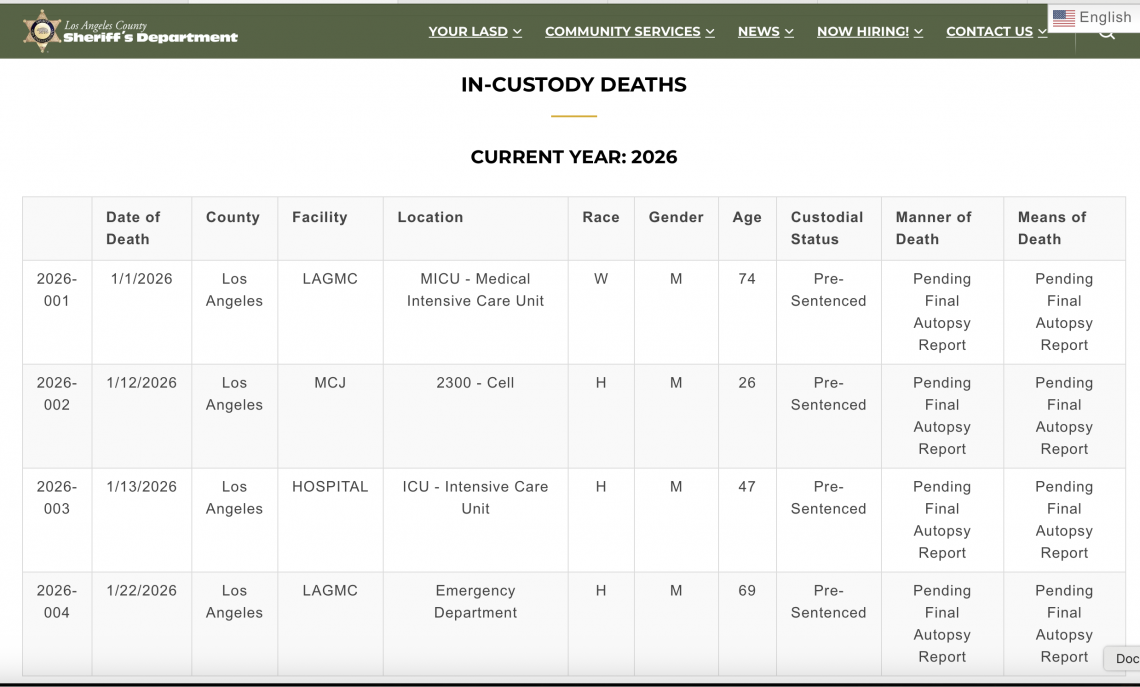Click the Sheriff's Department site title

[150, 32]
